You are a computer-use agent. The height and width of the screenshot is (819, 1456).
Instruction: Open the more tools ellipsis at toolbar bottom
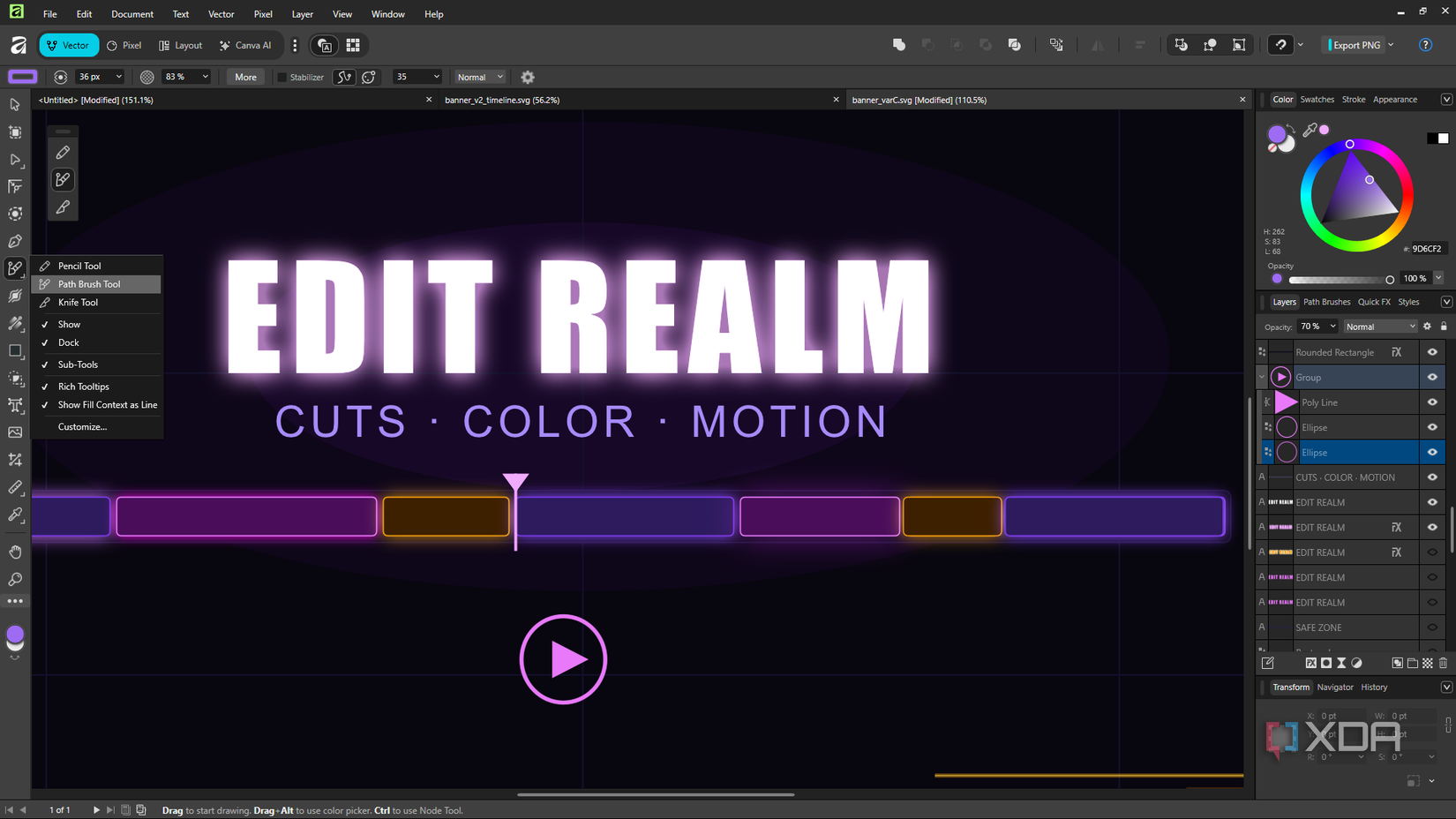[x=15, y=601]
